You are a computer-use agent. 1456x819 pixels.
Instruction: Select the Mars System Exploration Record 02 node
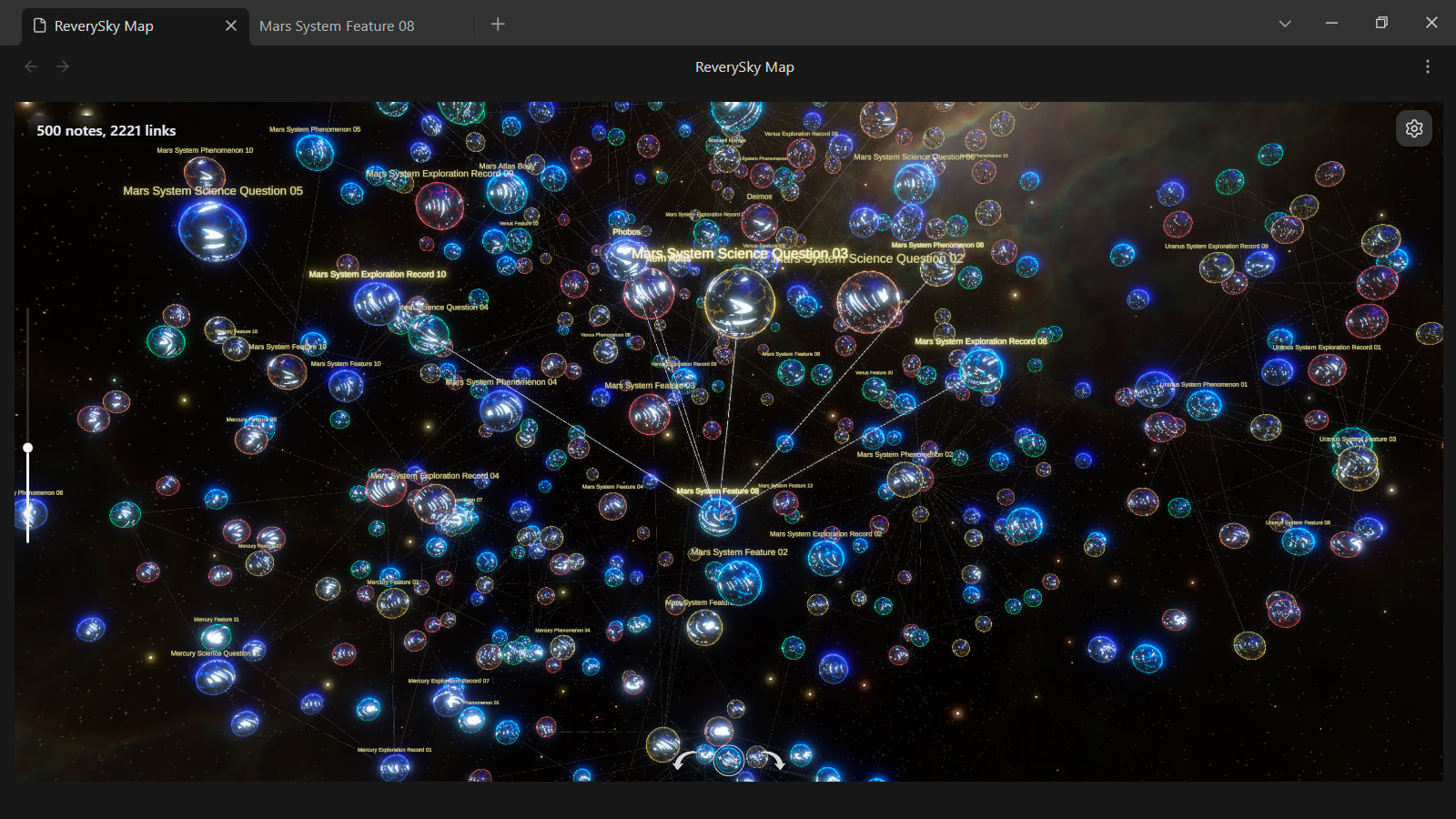pyautogui.click(x=826, y=557)
